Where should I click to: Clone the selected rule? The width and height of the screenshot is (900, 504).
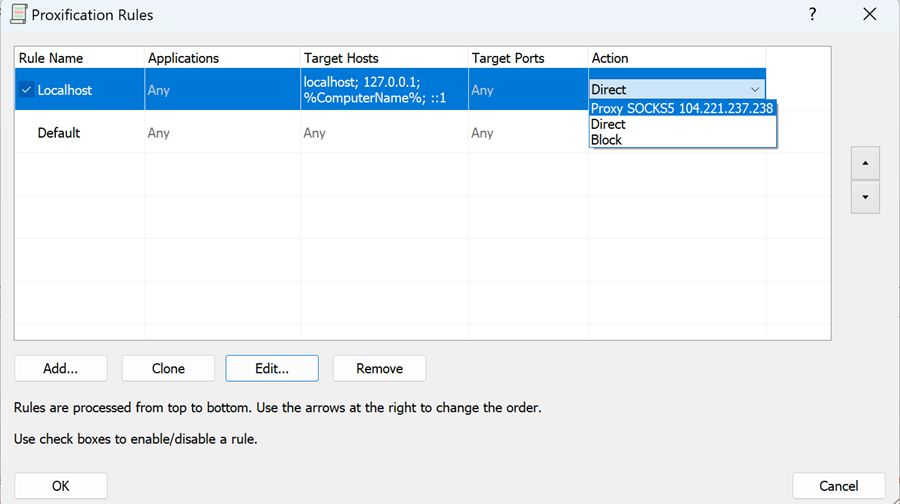click(x=168, y=369)
